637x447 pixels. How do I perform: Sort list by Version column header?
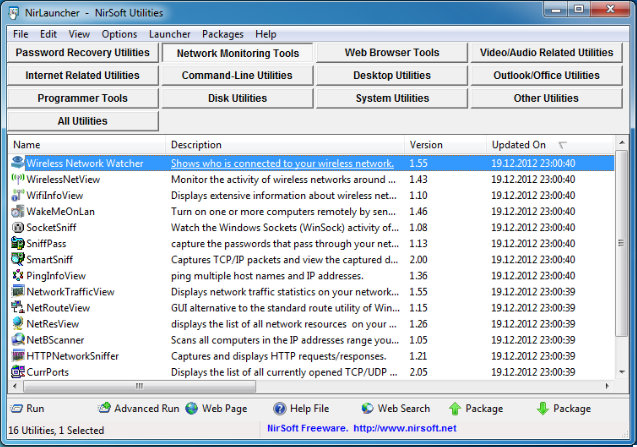pos(445,145)
